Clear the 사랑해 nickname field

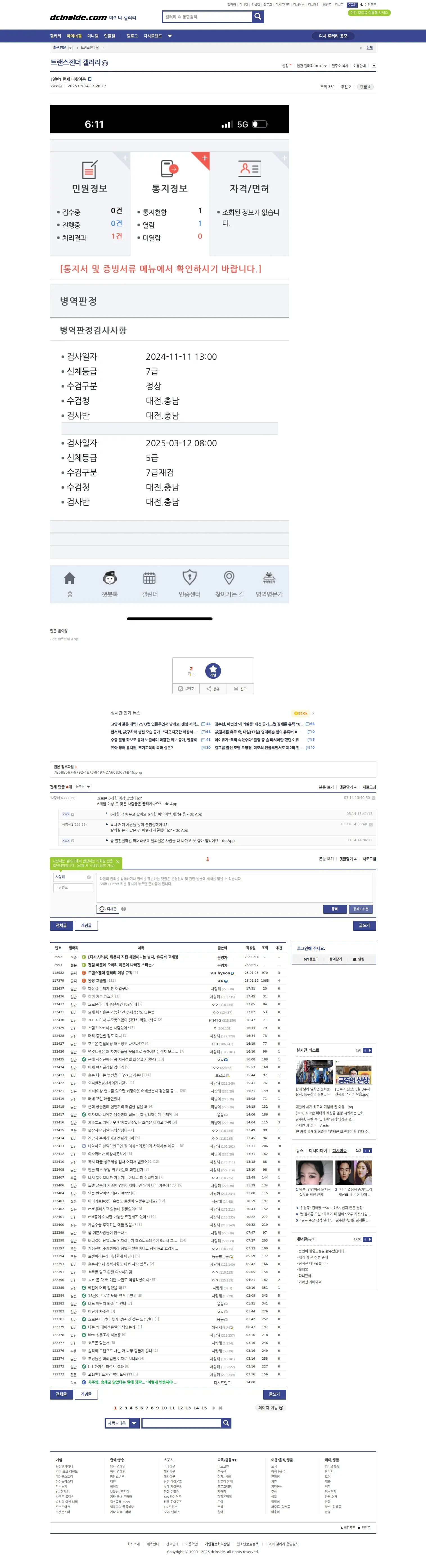89,877
